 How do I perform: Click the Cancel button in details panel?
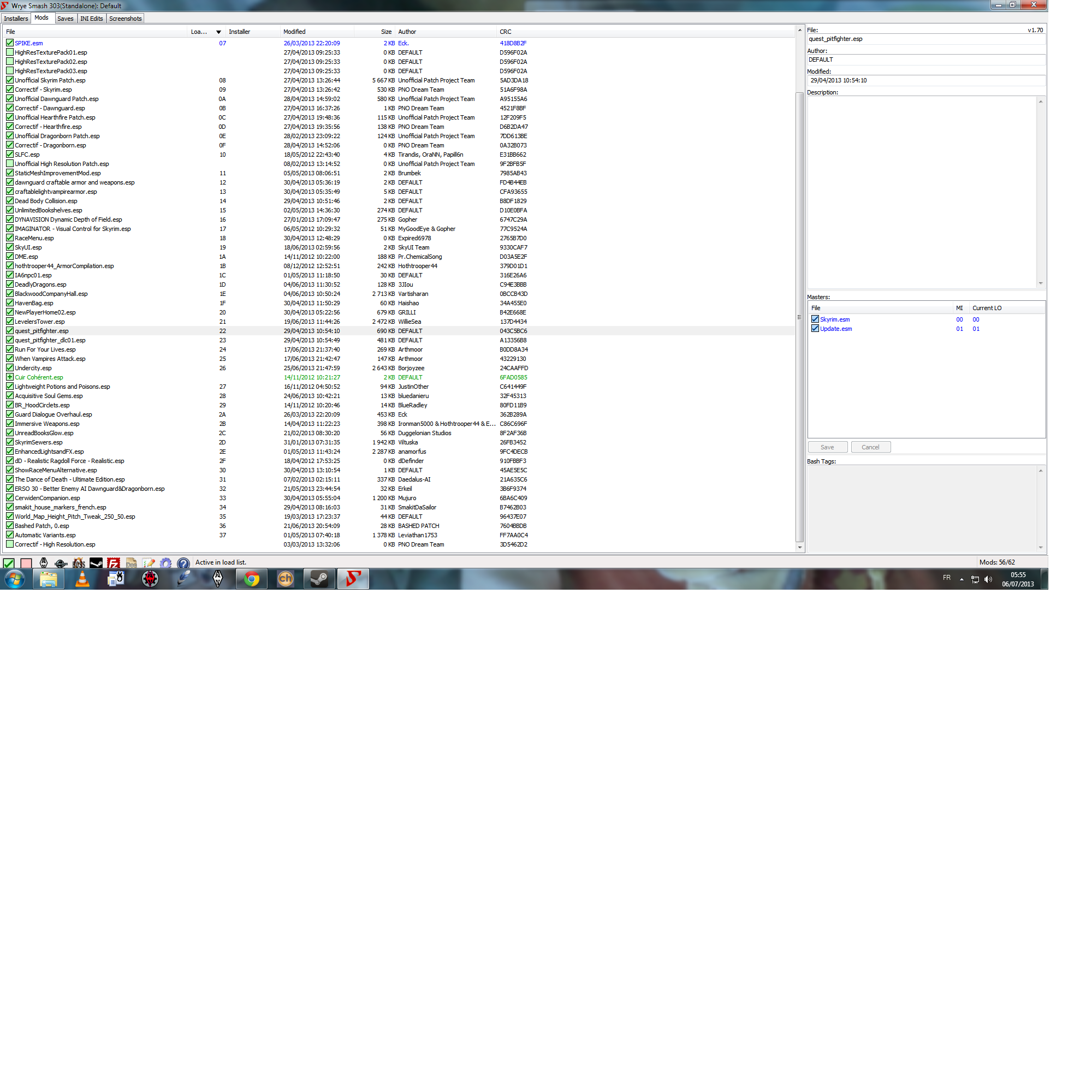click(870, 447)
